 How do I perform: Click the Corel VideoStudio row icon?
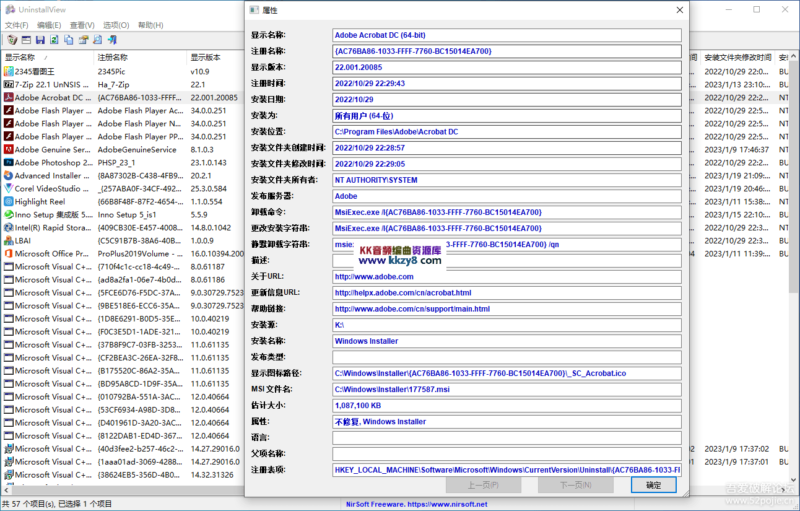point(9,189)
